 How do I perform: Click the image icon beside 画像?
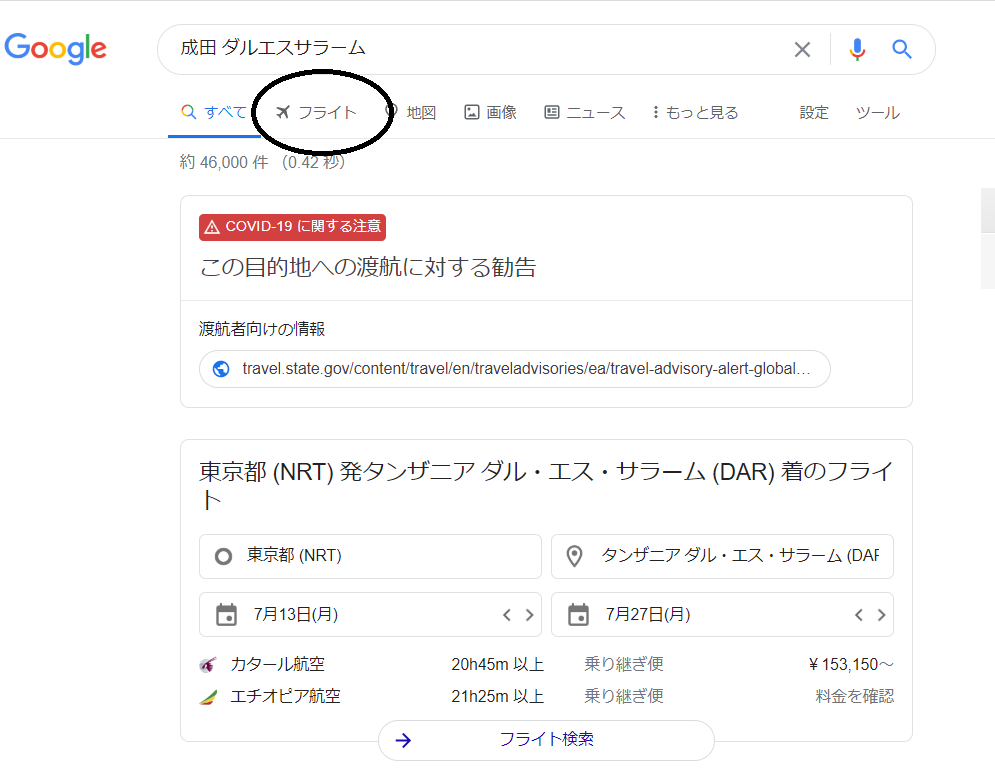(471, 112)
